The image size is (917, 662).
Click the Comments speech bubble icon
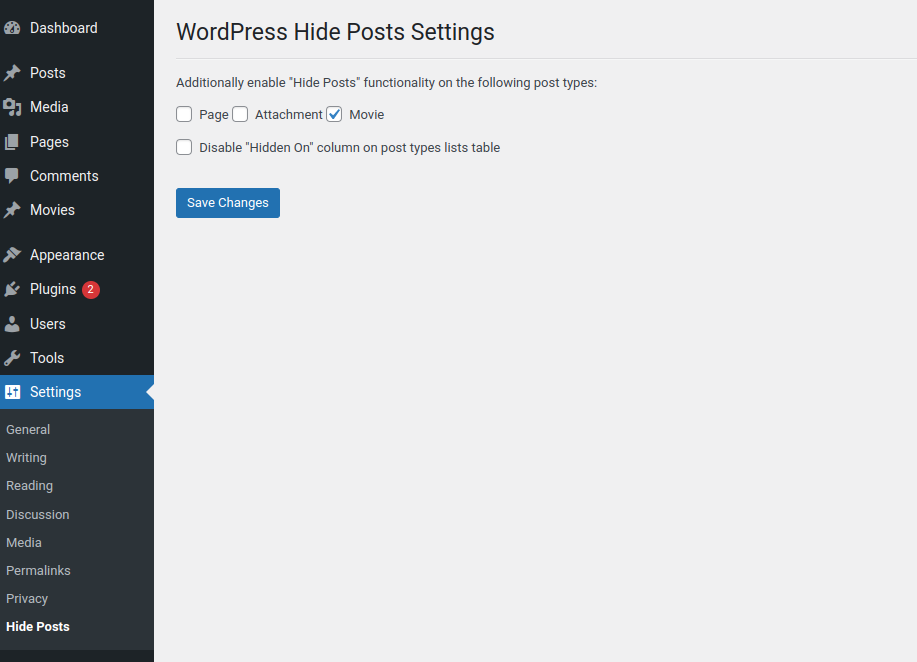[12, 176]
